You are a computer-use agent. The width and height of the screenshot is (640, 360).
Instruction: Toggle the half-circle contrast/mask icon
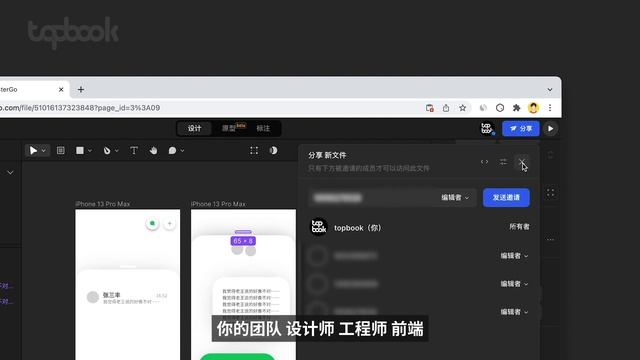point(273,151)
